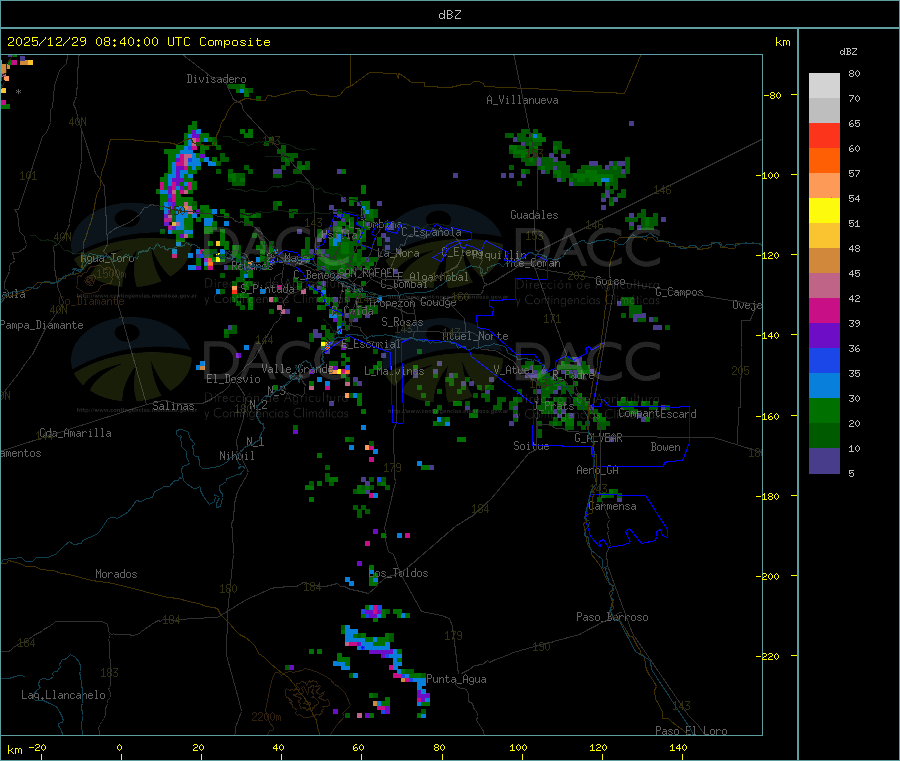Click the -20 km horizontal axis tick

tap(37, 747)
